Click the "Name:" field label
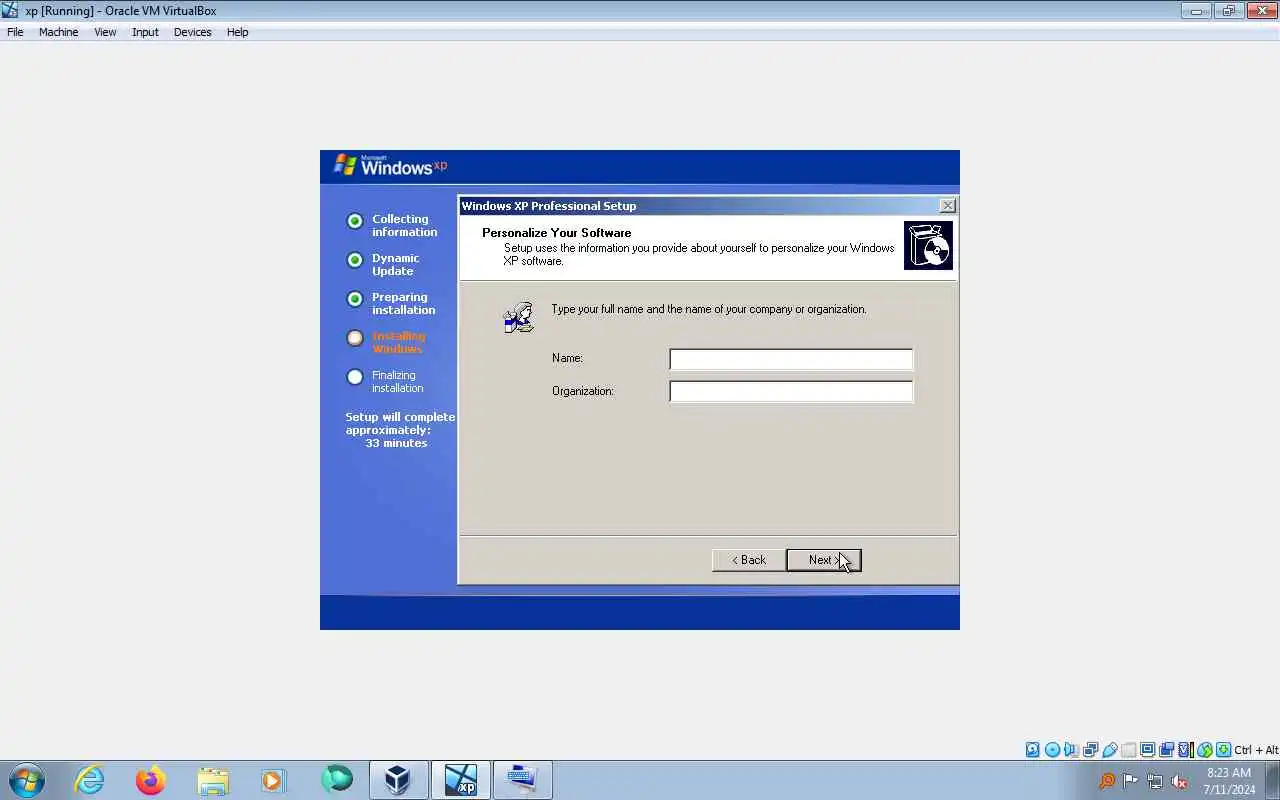Viewport: 1280px width, 800px height. coord(567,358)
